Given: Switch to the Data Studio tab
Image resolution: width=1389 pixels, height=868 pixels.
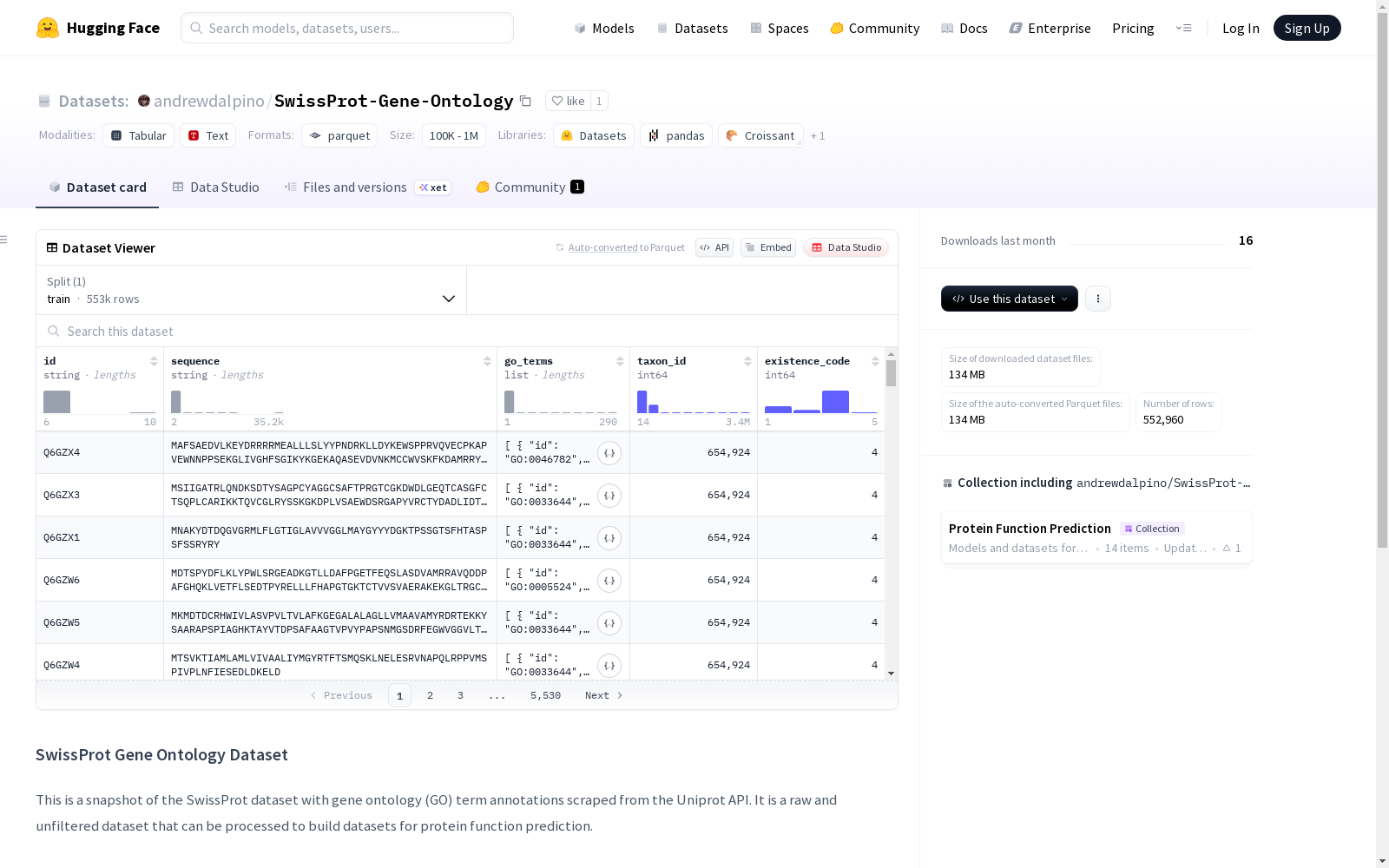Looking at the screenshot, I should pos(216,187).
